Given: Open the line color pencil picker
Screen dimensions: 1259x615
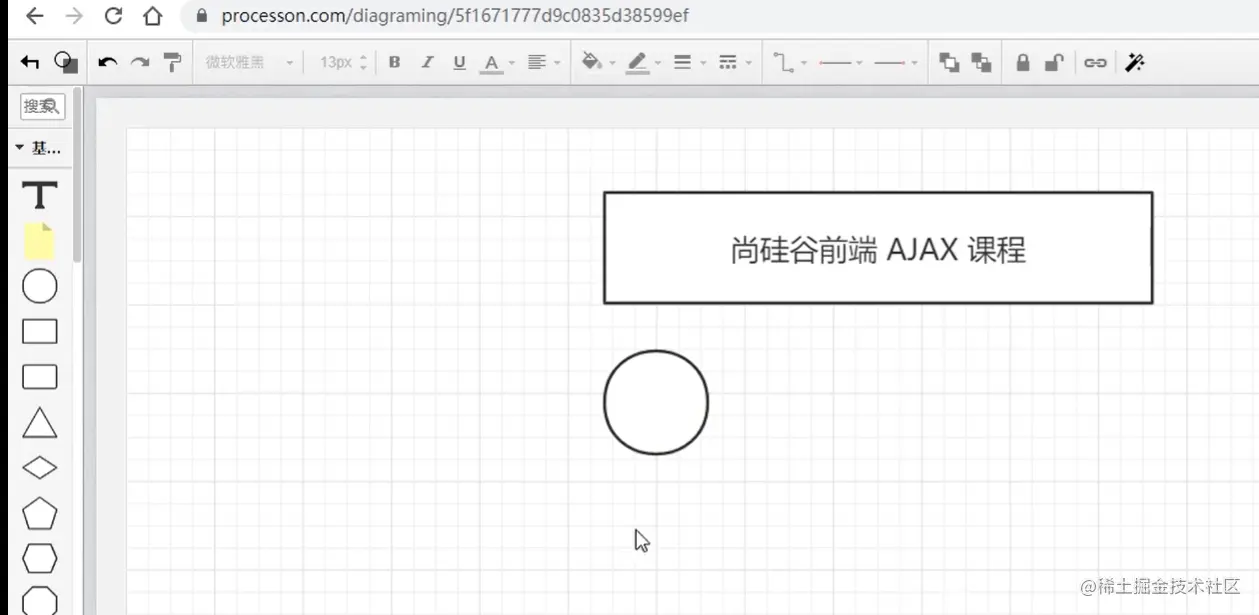Looking at the screenshot, I should pyautogui.click(x=644, y=62).
